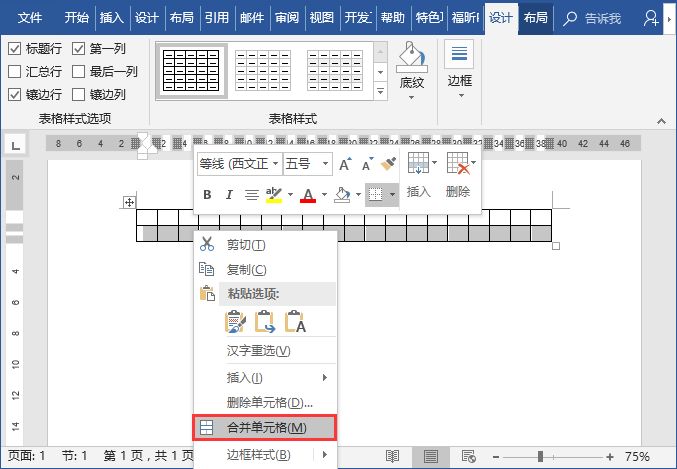
Task: Enable the 汇总行 checkbox
Action: point(15,72)
